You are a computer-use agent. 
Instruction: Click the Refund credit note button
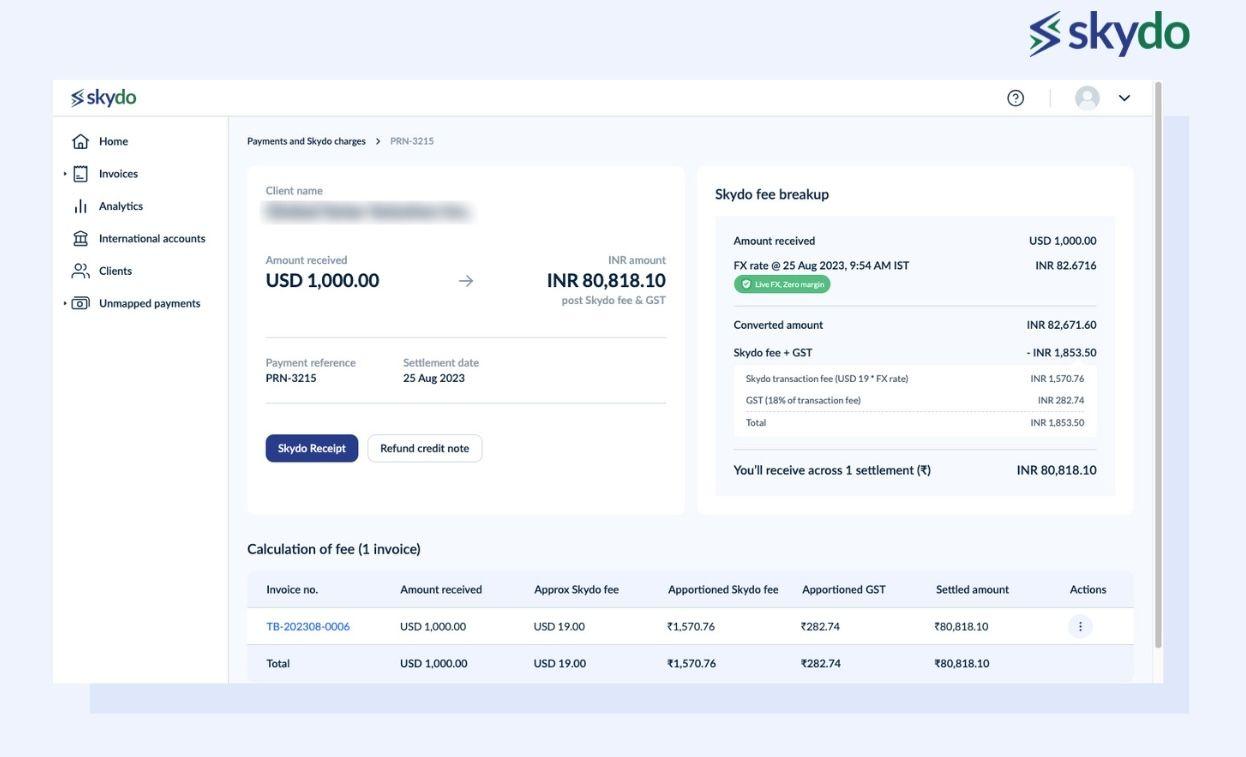click(424, 446)
